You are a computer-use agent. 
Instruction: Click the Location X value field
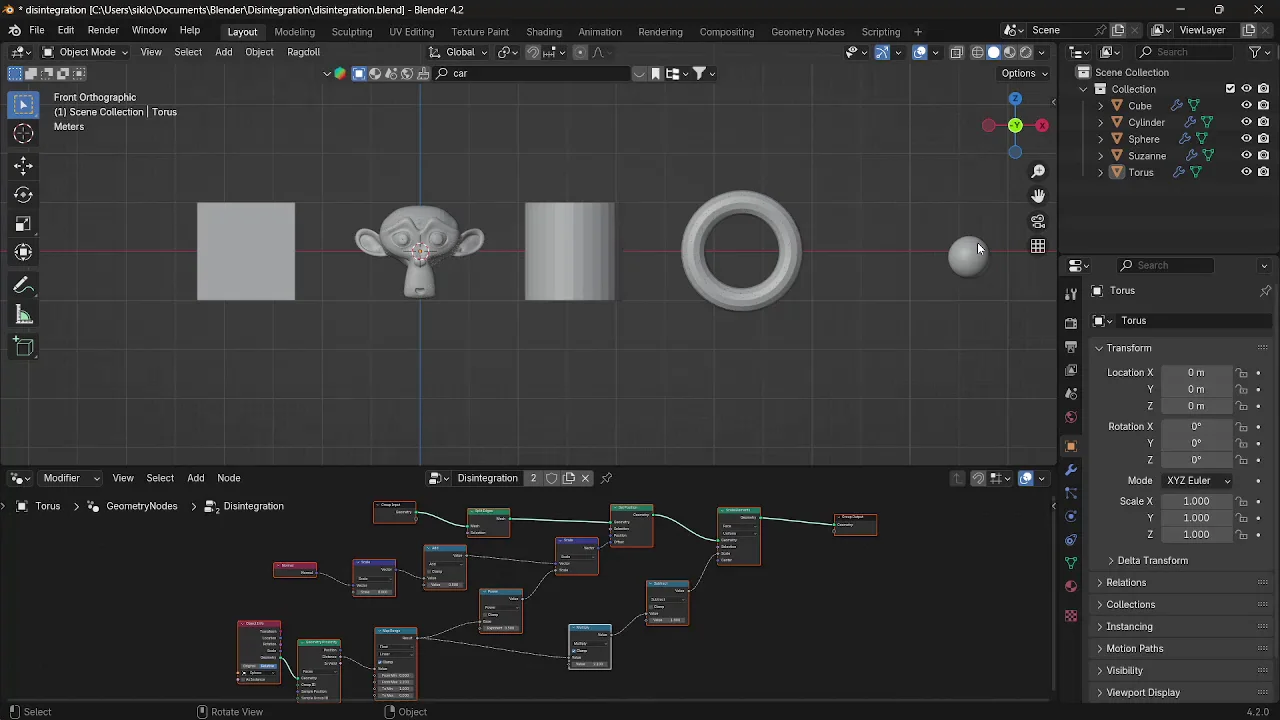point(1197,372)
